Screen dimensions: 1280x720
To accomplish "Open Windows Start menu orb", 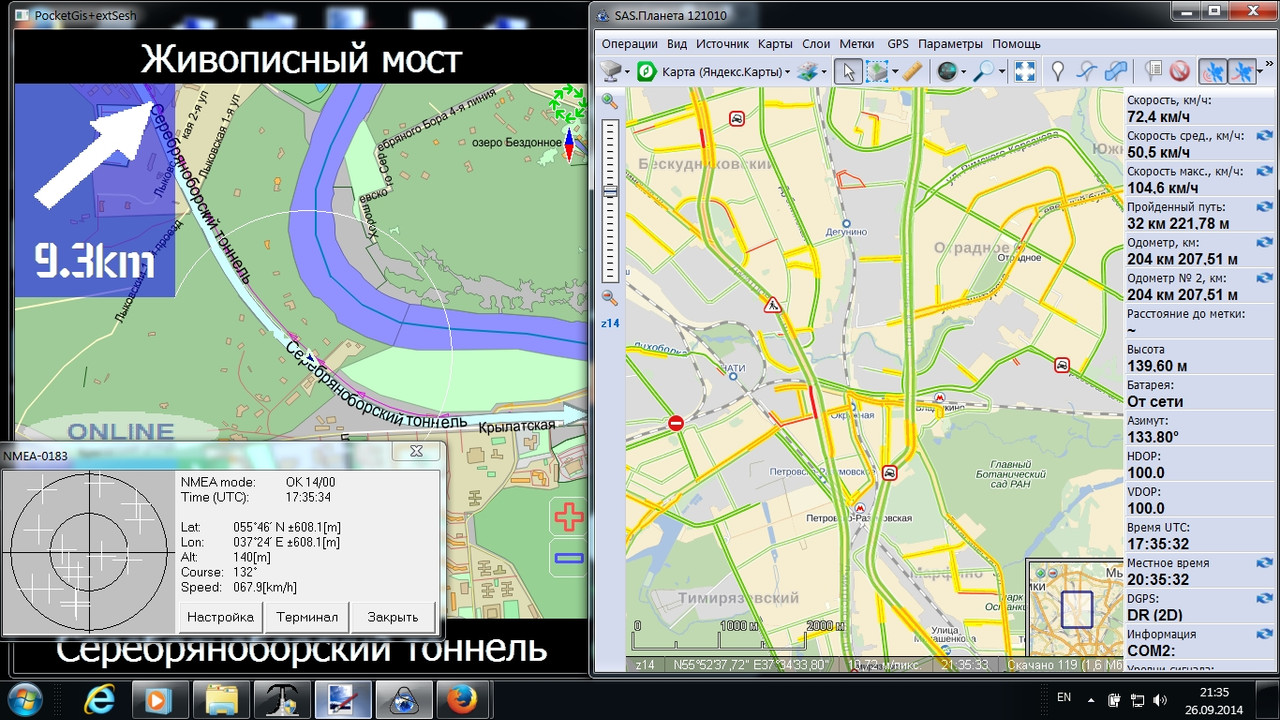I will pyautogui.click(x=26, y=698).
